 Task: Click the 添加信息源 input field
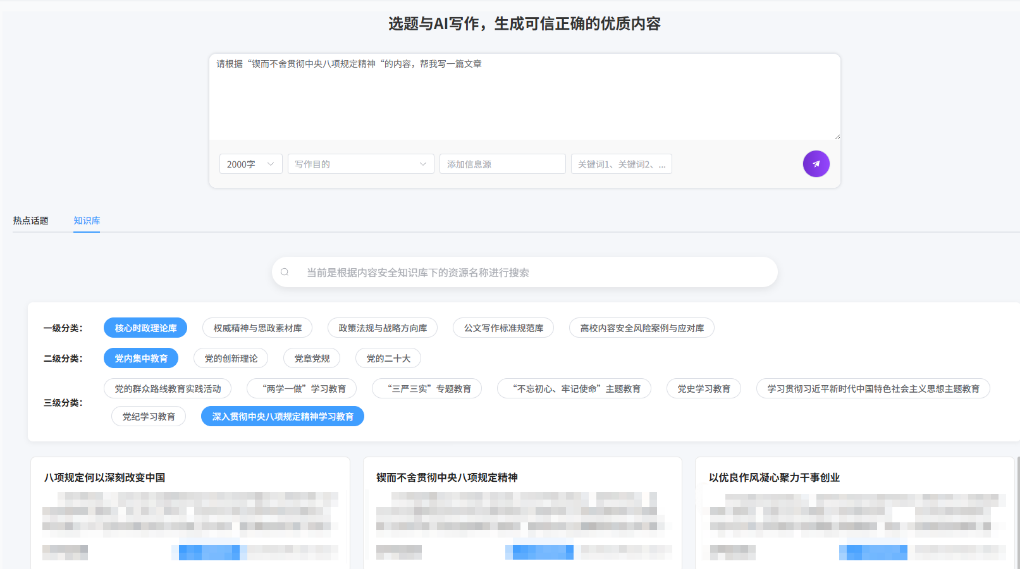502,164
